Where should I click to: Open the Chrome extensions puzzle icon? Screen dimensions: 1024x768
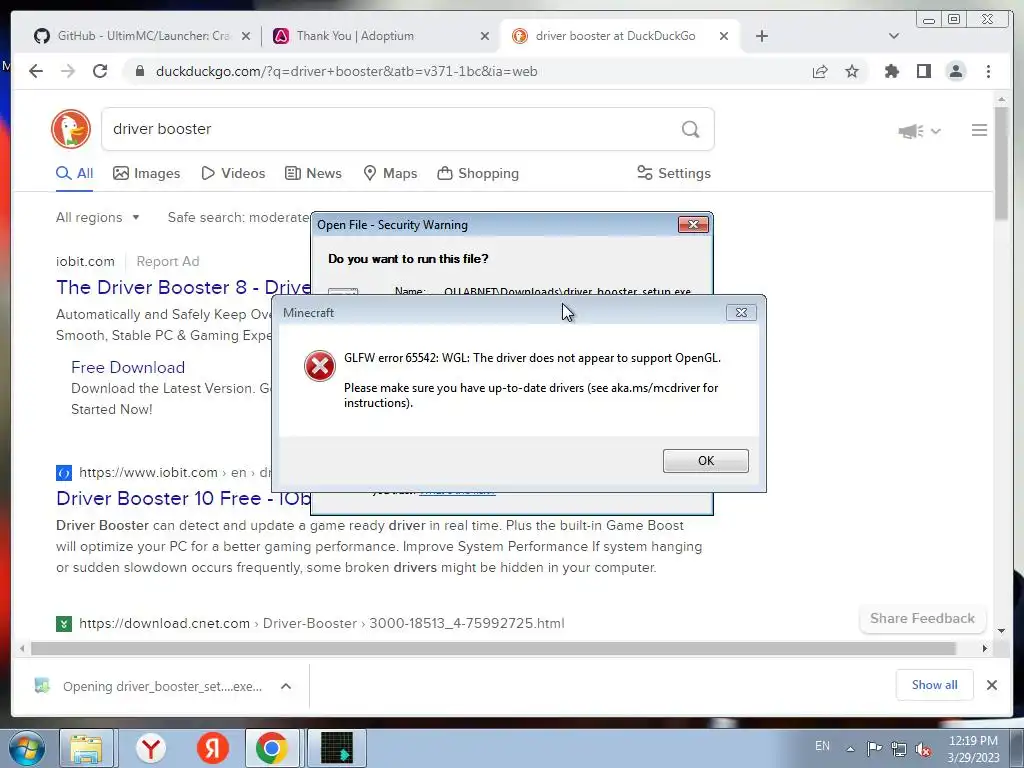891,71
